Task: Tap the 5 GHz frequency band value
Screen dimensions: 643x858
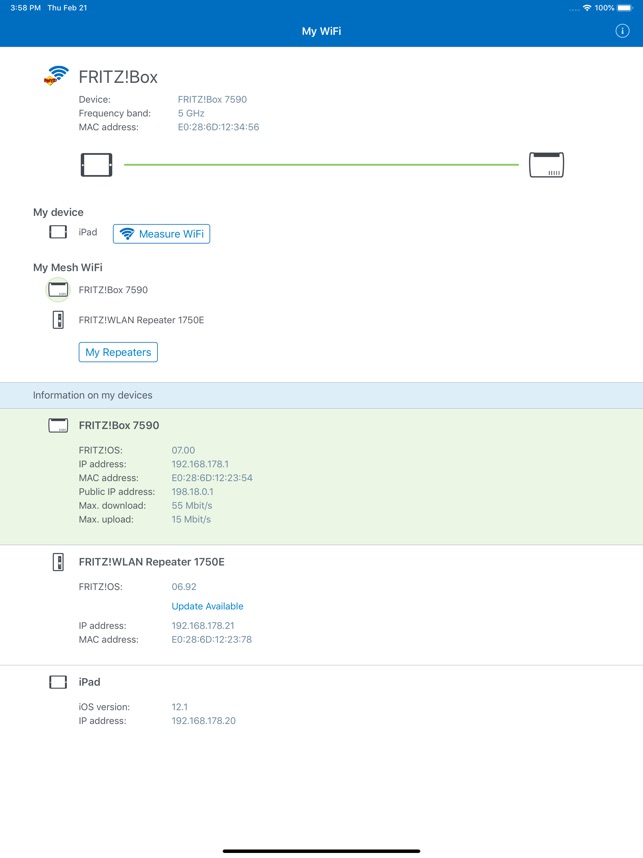Action: 191,113
